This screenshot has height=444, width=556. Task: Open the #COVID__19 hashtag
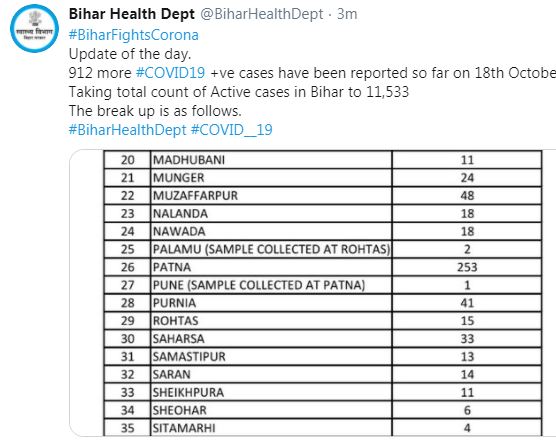232,129
